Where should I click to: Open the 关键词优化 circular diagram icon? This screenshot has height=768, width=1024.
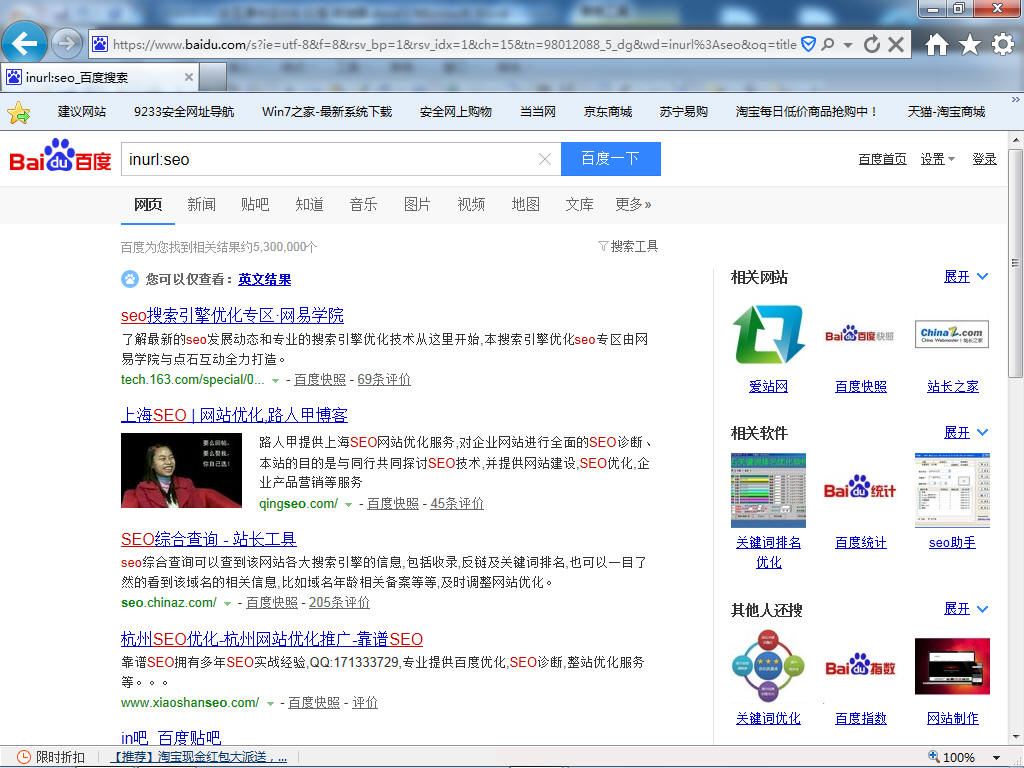click(769, 666)
